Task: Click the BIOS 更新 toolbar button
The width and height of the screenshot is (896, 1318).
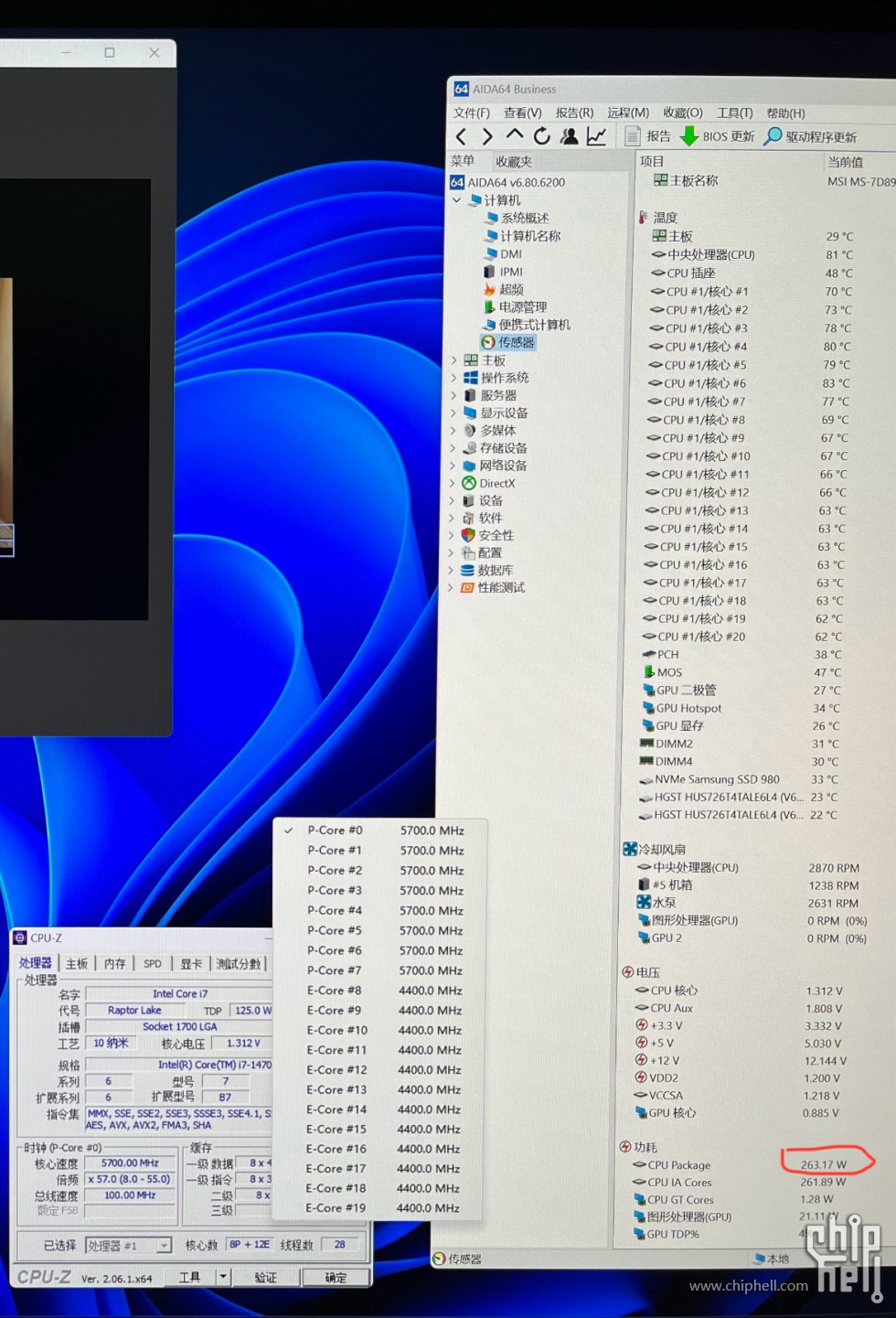Action: coord(718,136)
